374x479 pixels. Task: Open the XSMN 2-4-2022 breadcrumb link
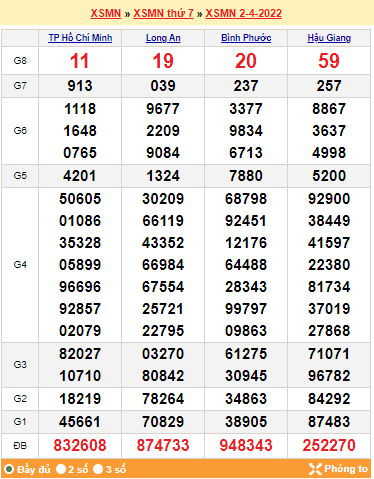[244, 13]
